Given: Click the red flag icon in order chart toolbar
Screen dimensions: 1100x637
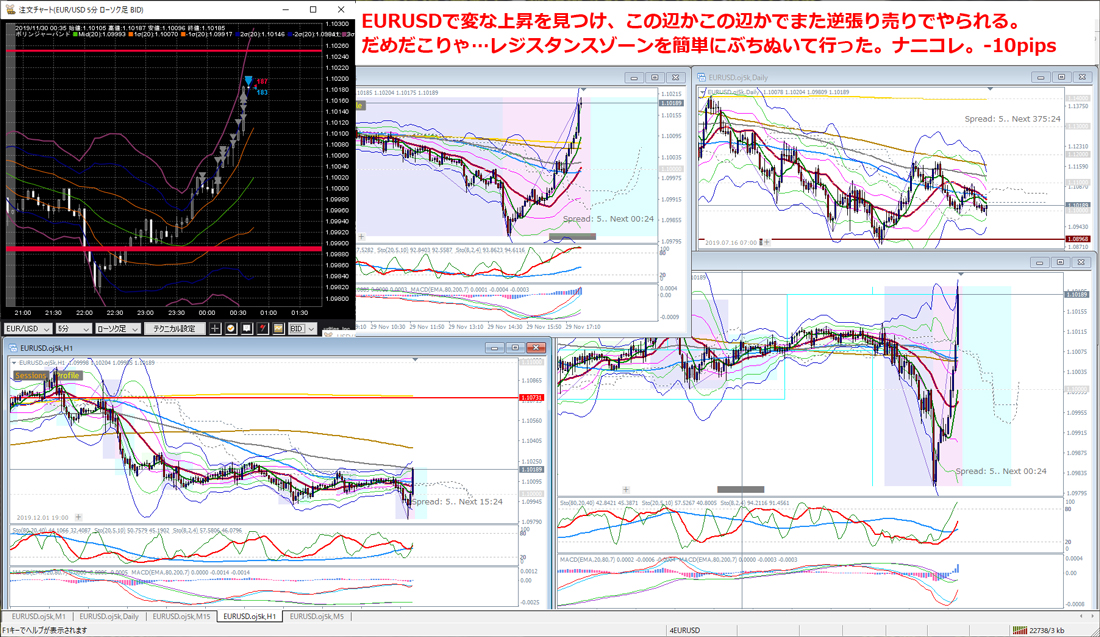Looking at the screenshot, I should click(x=262, y=328).
